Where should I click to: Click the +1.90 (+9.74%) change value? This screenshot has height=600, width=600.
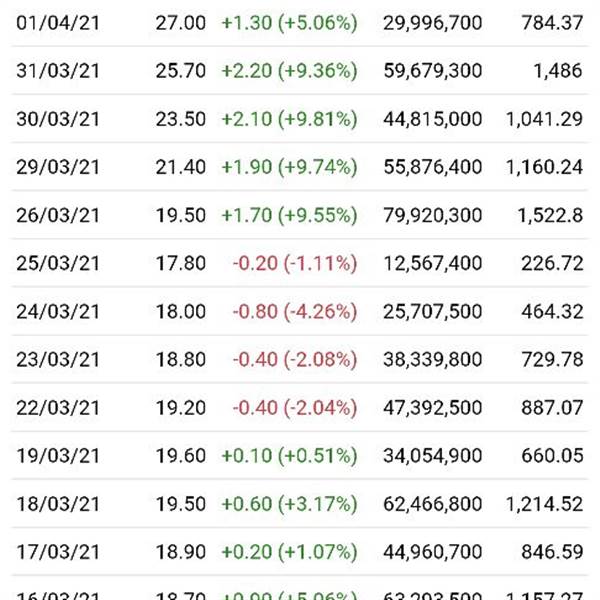point(289,167)
